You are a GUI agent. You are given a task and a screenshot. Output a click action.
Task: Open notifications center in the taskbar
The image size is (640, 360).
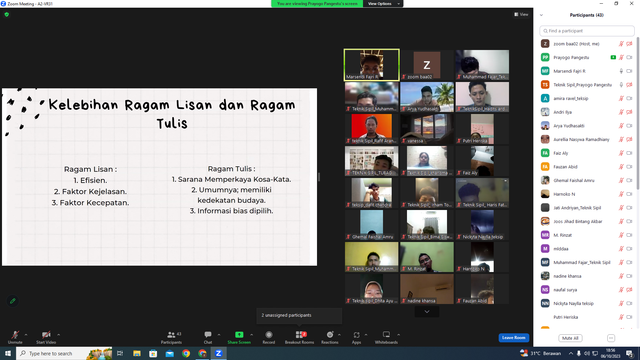(x=630, y=353)
